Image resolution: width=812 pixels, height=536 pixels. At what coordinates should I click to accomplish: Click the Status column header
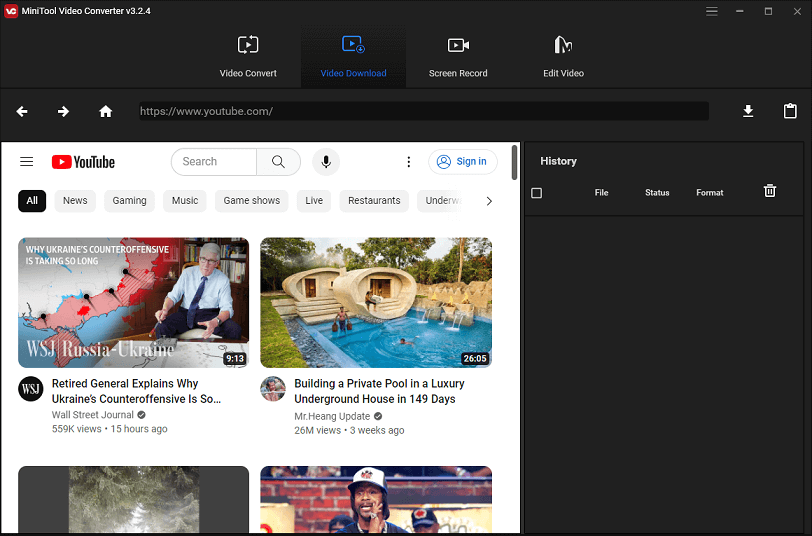click(657, 193)
